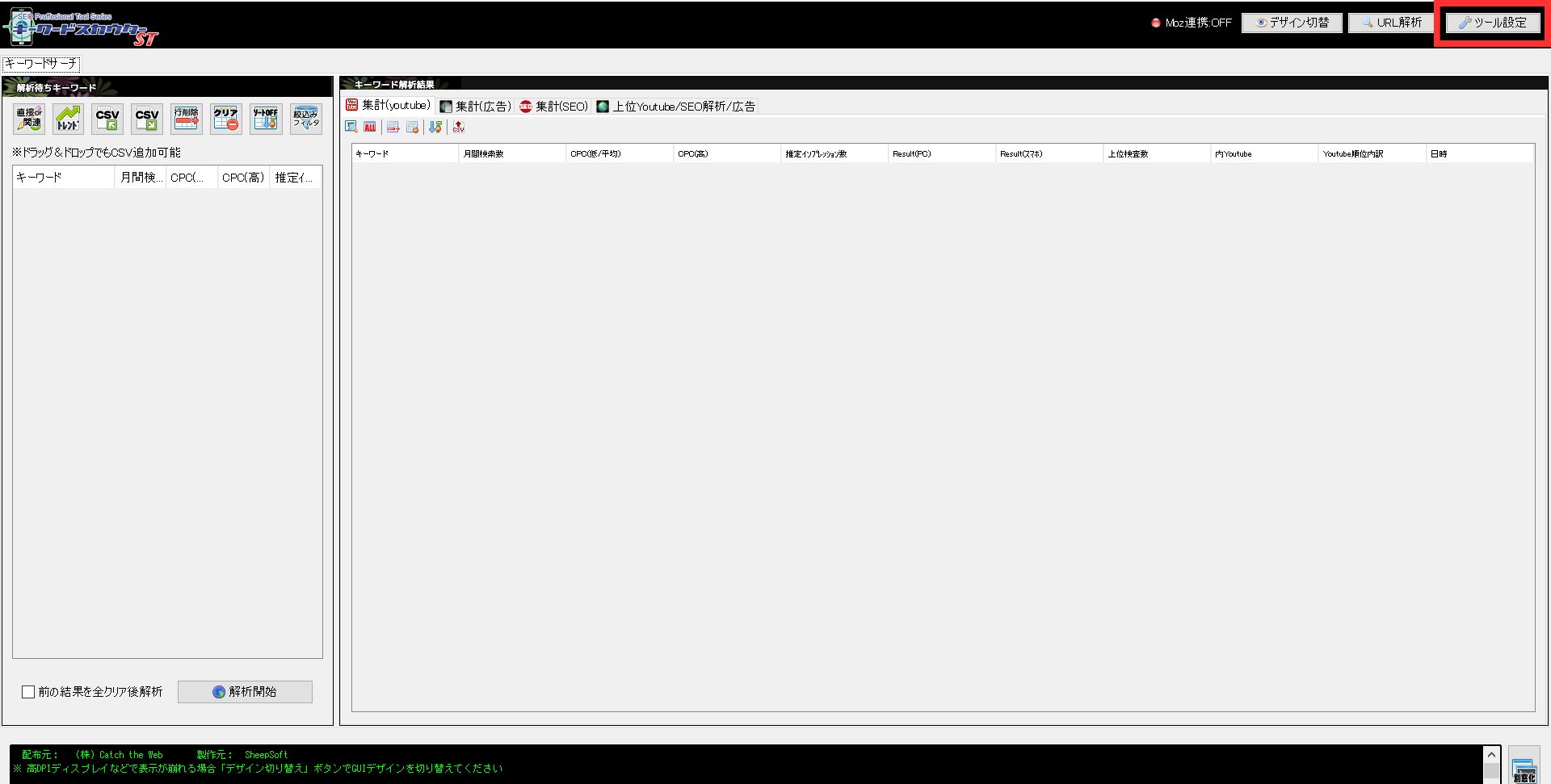
Task: Click the URL解析 button
Action: coord(1390,23)
